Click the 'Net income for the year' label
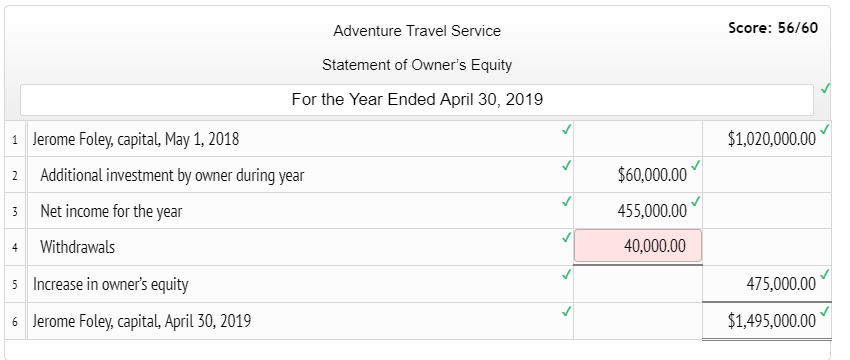The height and width of the screenshot is (360, 850). pos(111,211)
